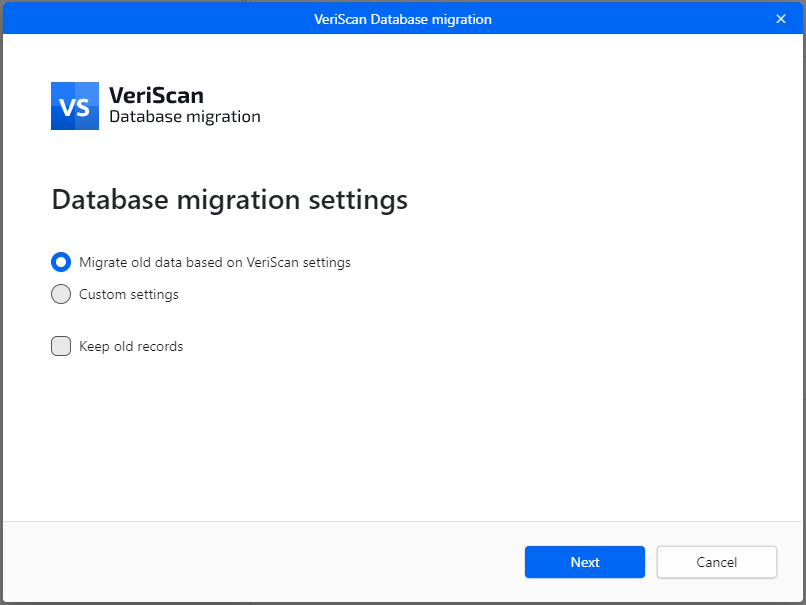Enable the Keep old records checkbox
The width and height of the screenshot is (806, 605).
[61, 346]
